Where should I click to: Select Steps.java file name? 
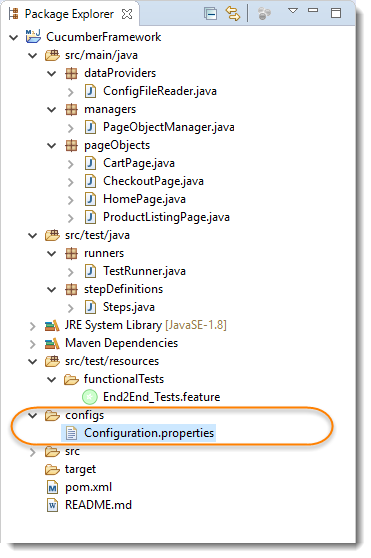tap(129, 307)
